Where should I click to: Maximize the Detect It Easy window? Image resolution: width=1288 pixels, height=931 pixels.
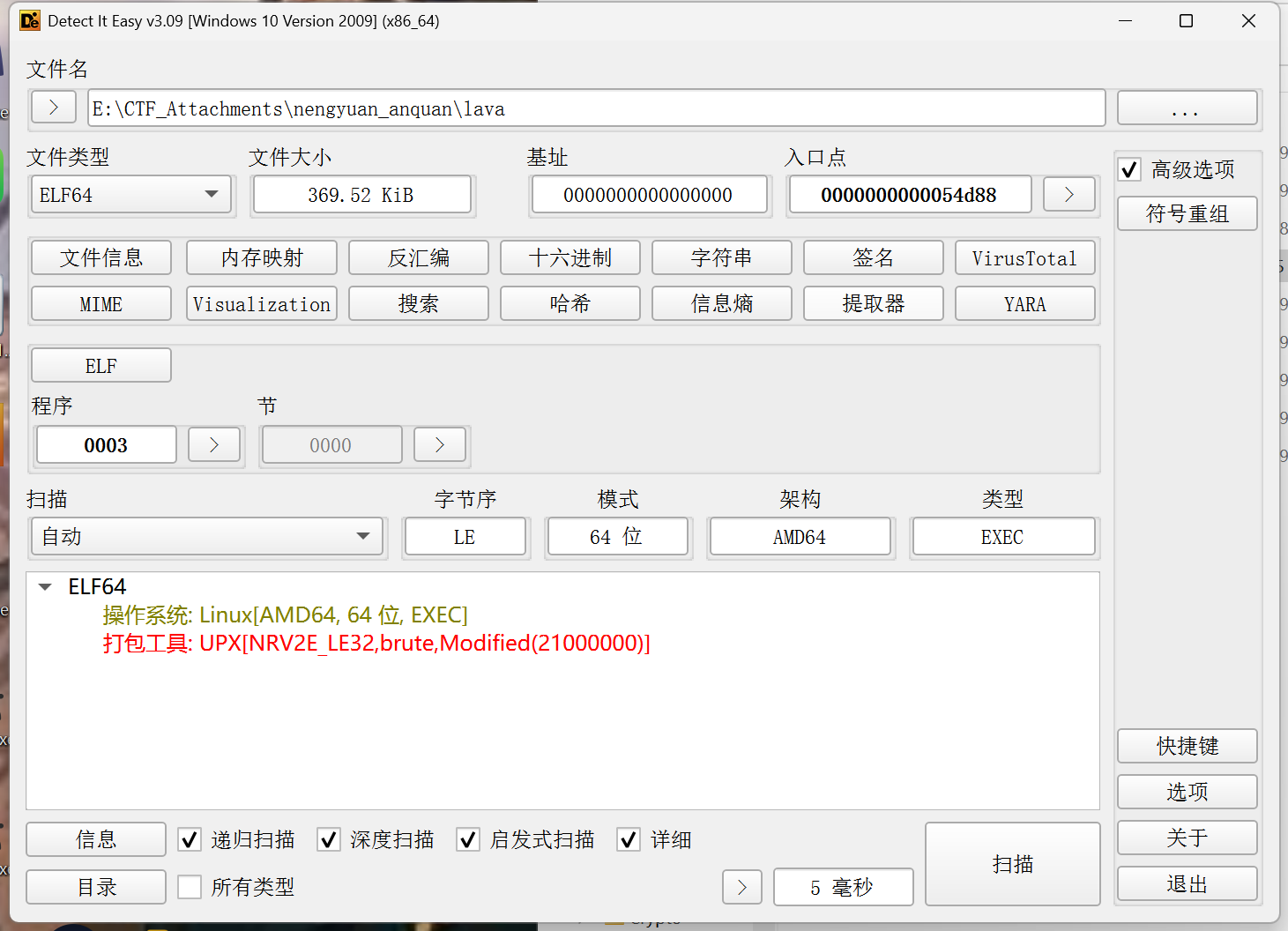pyautogui.click(x=1187, y=20)
